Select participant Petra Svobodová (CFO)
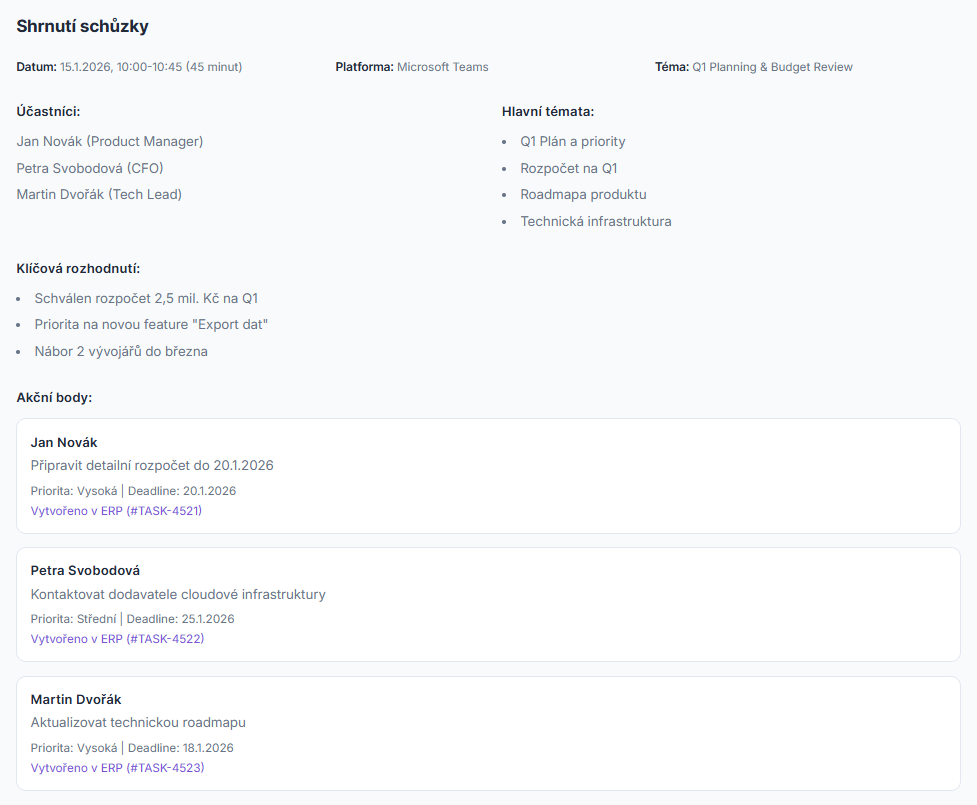This screenshot has height=805, width=977. tap(90, 168)
